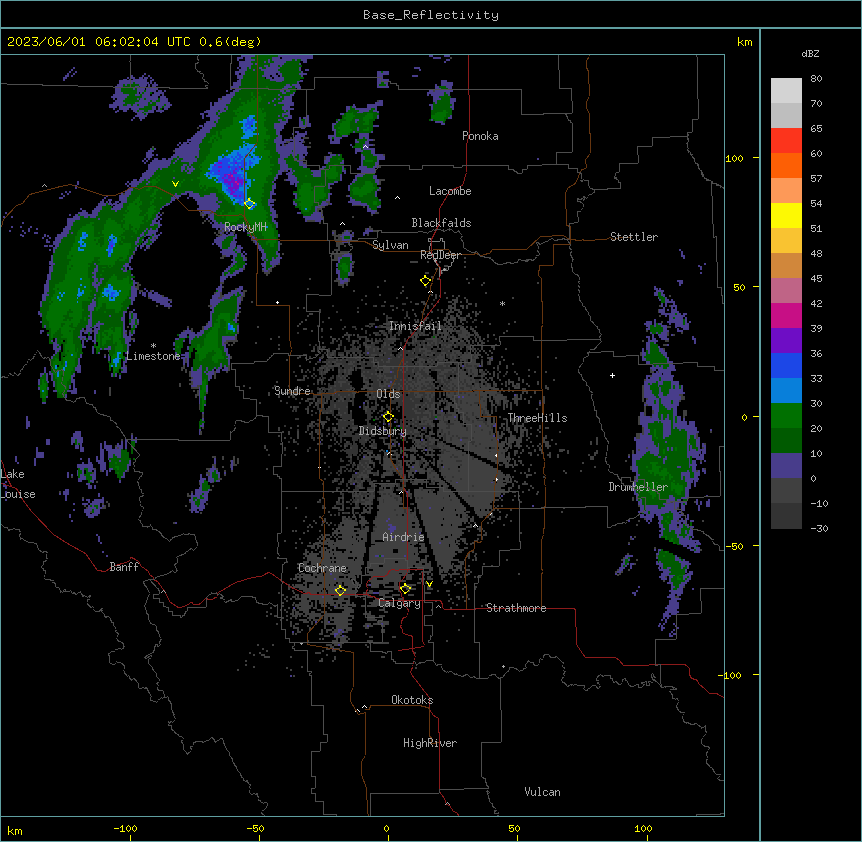The height and width of the screenshot is (842, 862).
Task: Click the Calgary city label
Action: point(400,603)
